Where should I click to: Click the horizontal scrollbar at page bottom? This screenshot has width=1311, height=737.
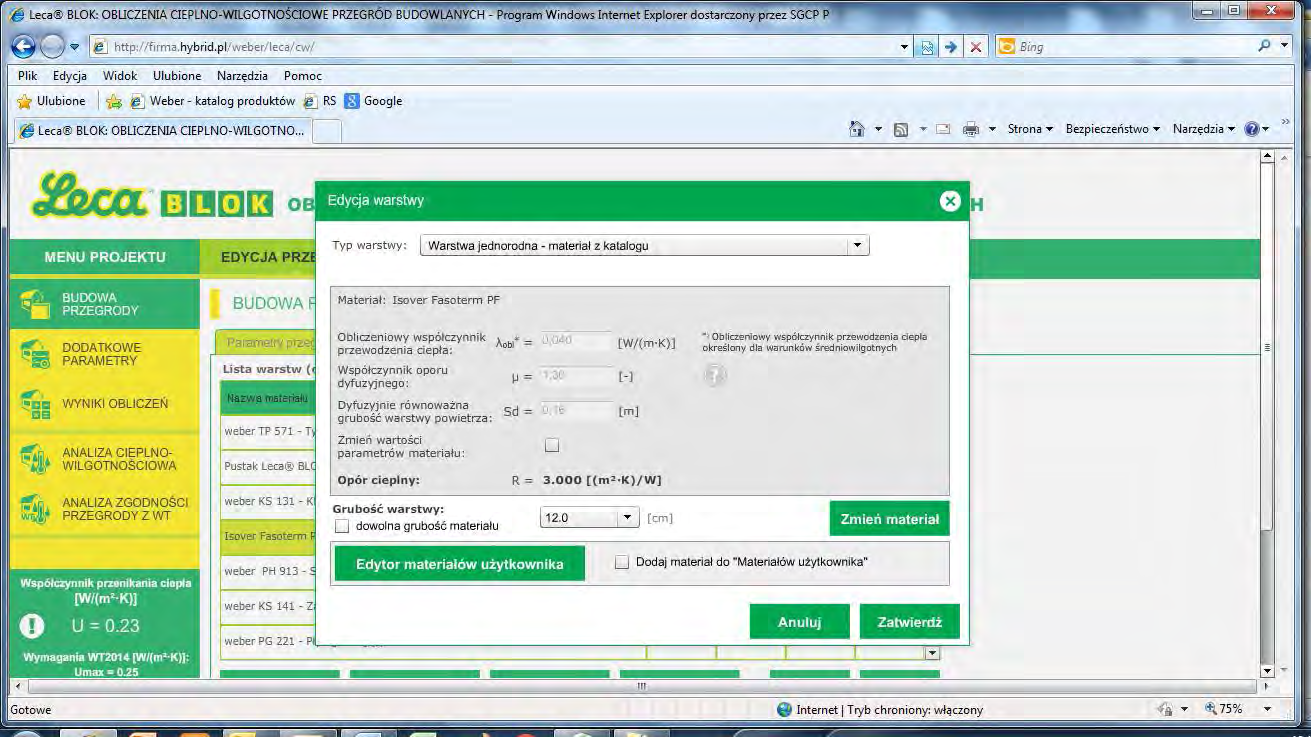[640, 687]
